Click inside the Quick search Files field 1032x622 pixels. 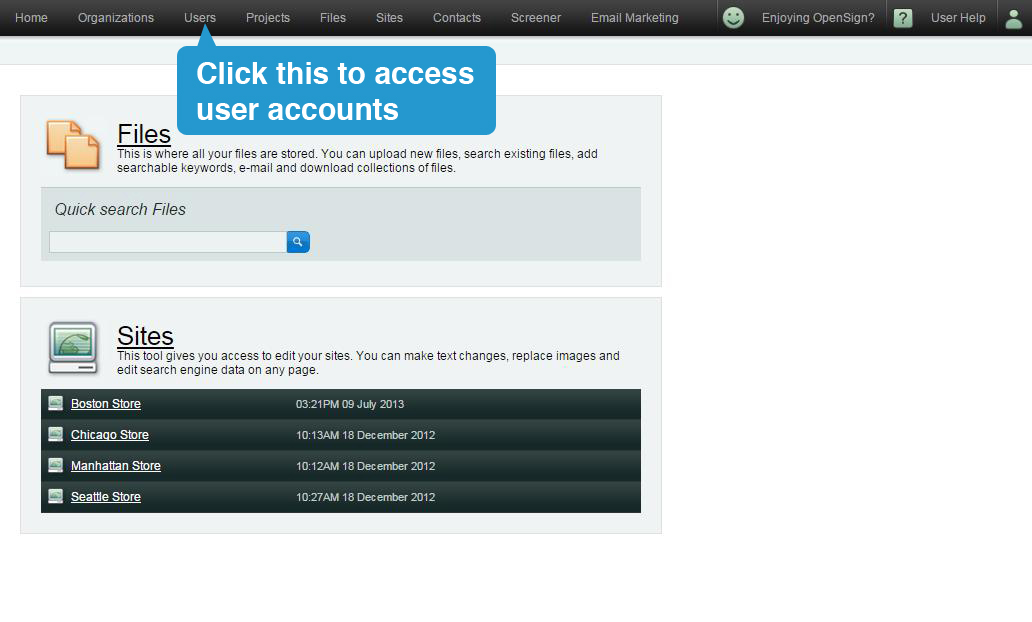(166, 241)
